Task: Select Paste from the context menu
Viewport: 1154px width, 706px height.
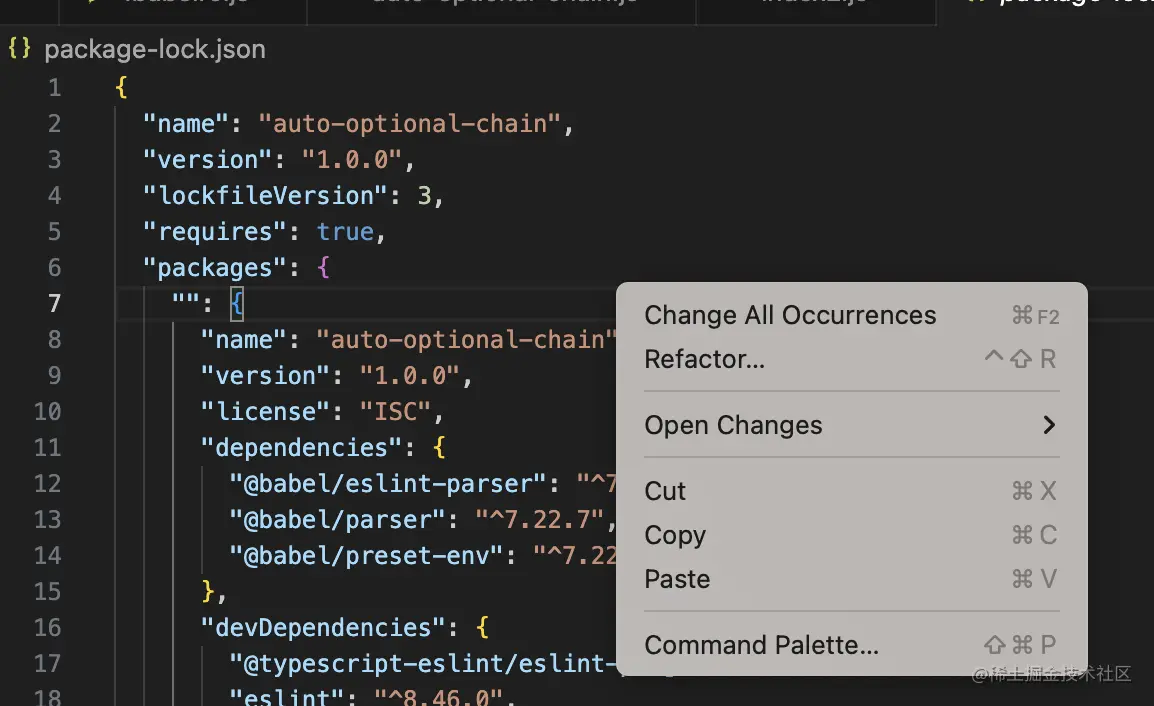Action: pos(677,579)
